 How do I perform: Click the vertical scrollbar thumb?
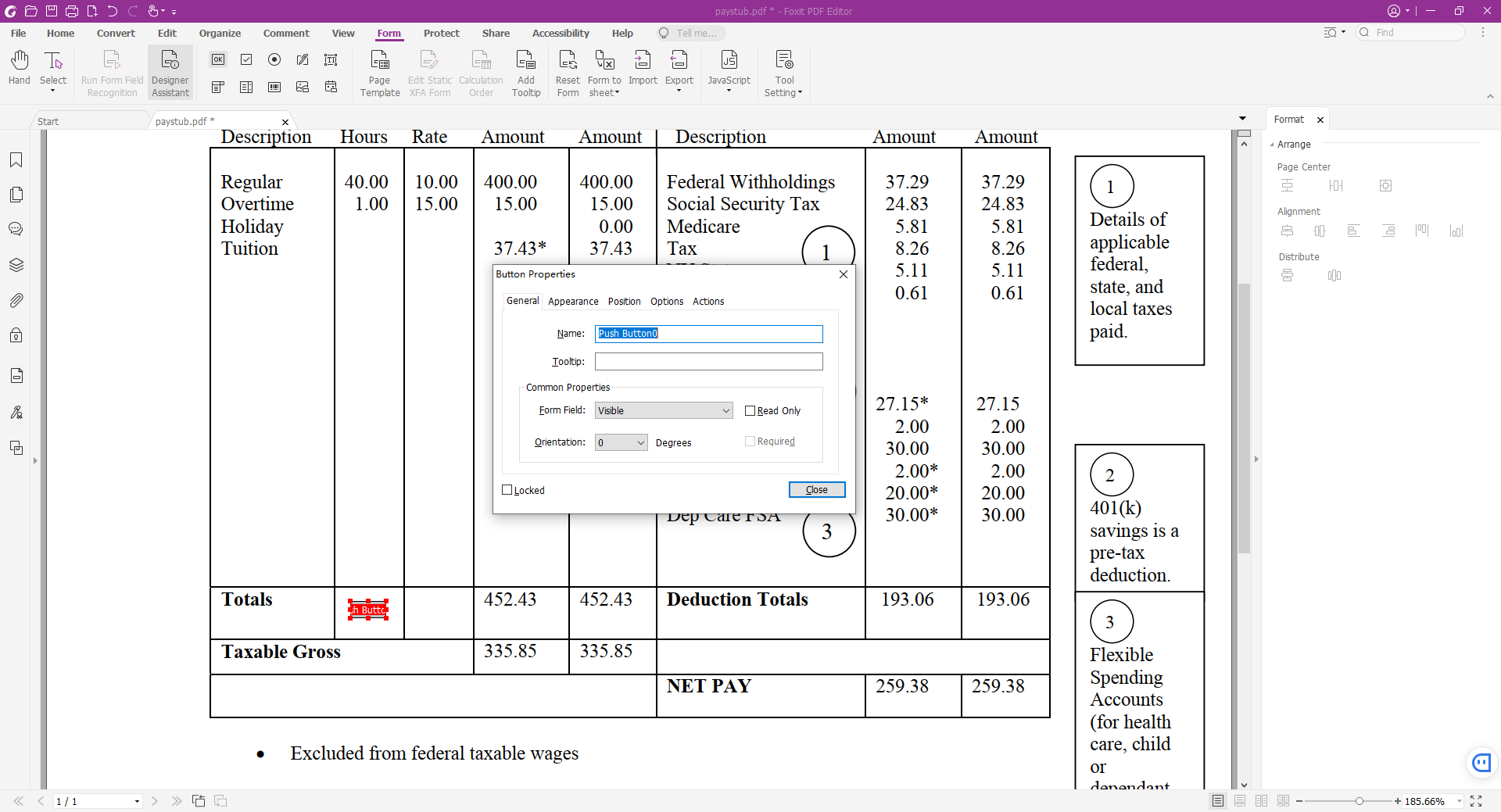[x=1244, y=418]
